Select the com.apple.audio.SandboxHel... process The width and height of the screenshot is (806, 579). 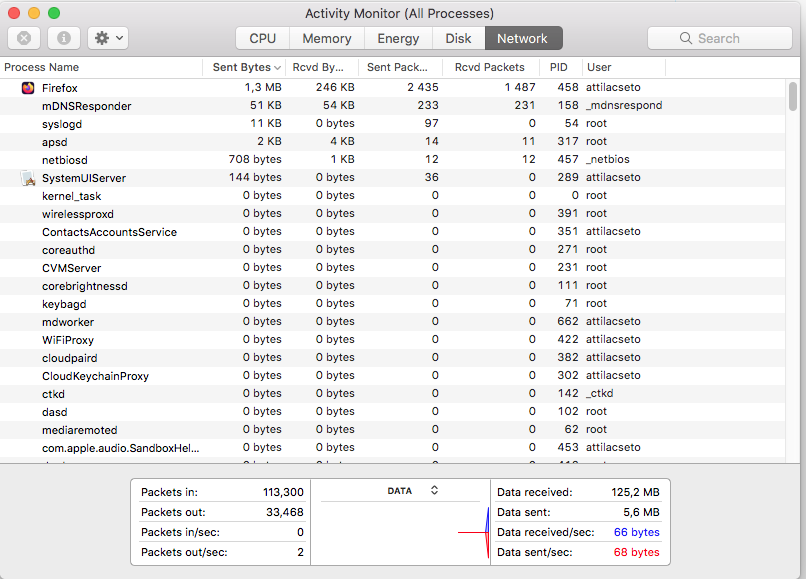coord(121,448)
